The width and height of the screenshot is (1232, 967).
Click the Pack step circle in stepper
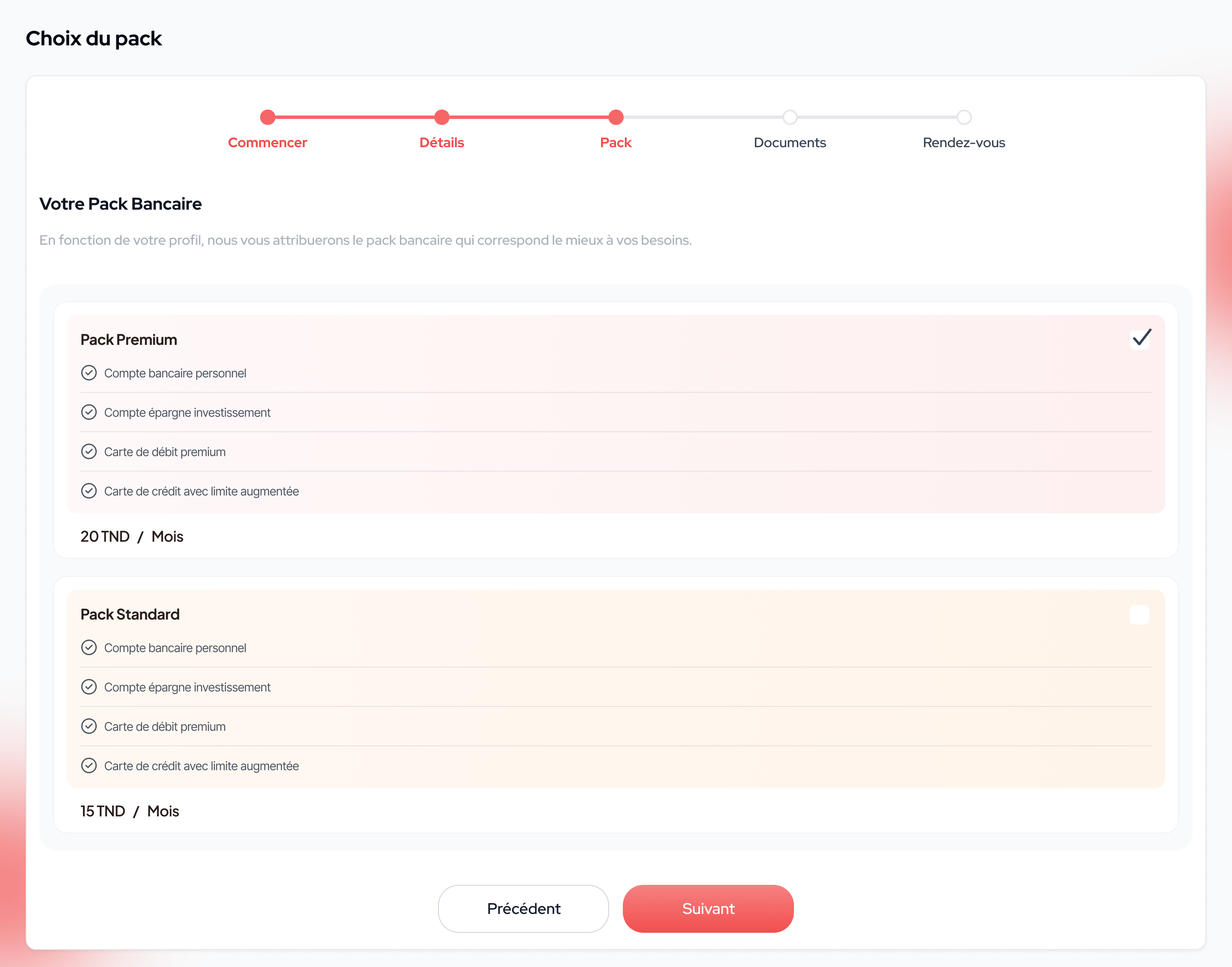coord(616,117)
